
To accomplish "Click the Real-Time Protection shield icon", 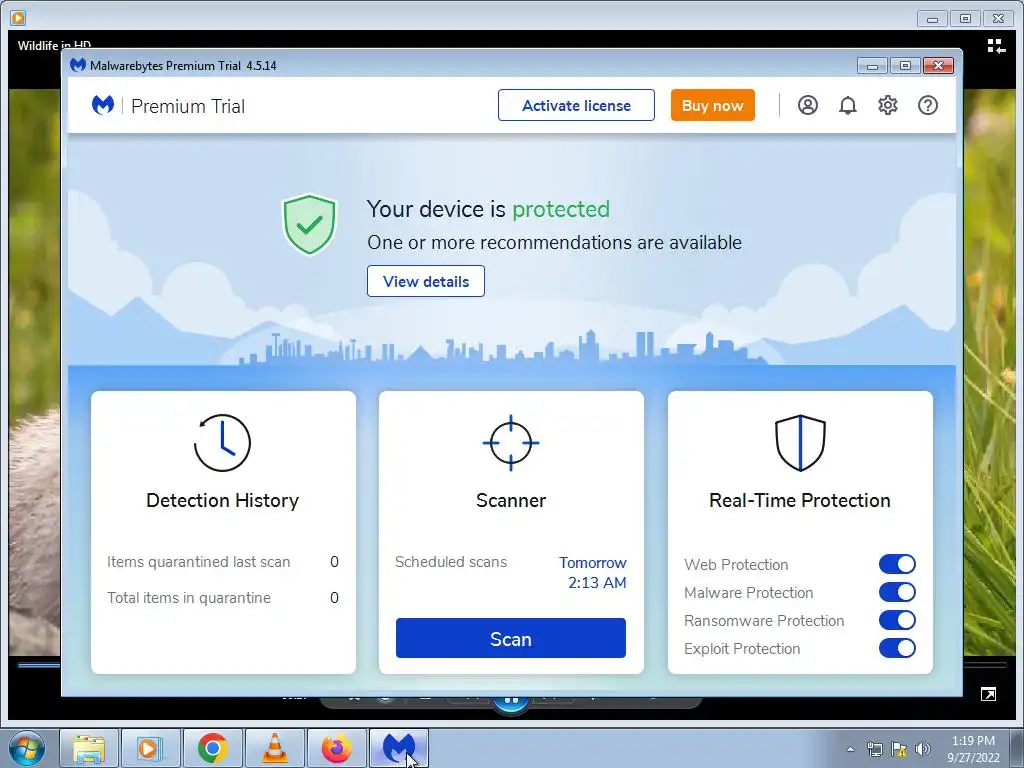I will coord(800,443).
